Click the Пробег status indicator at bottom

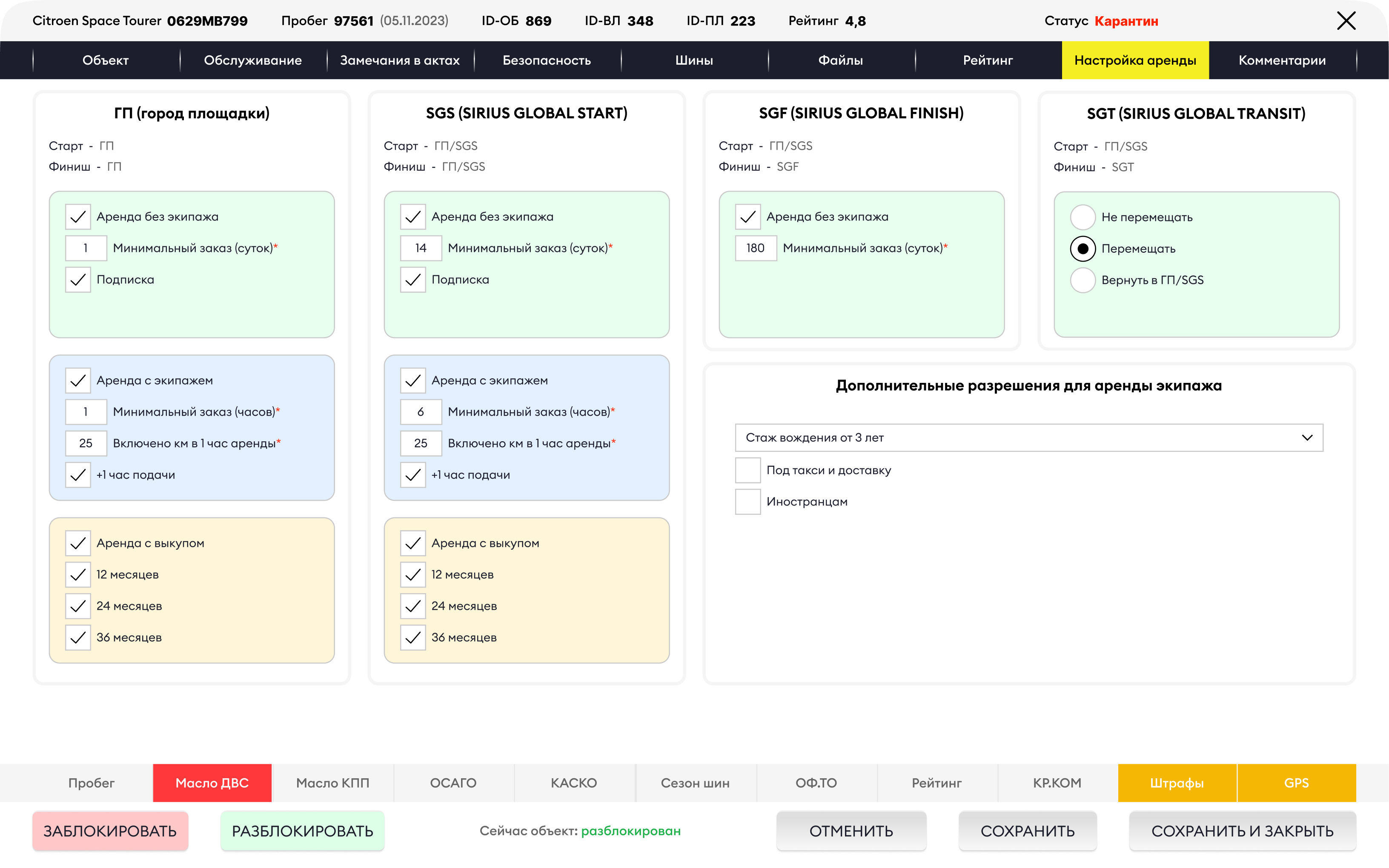coord(91,782)
